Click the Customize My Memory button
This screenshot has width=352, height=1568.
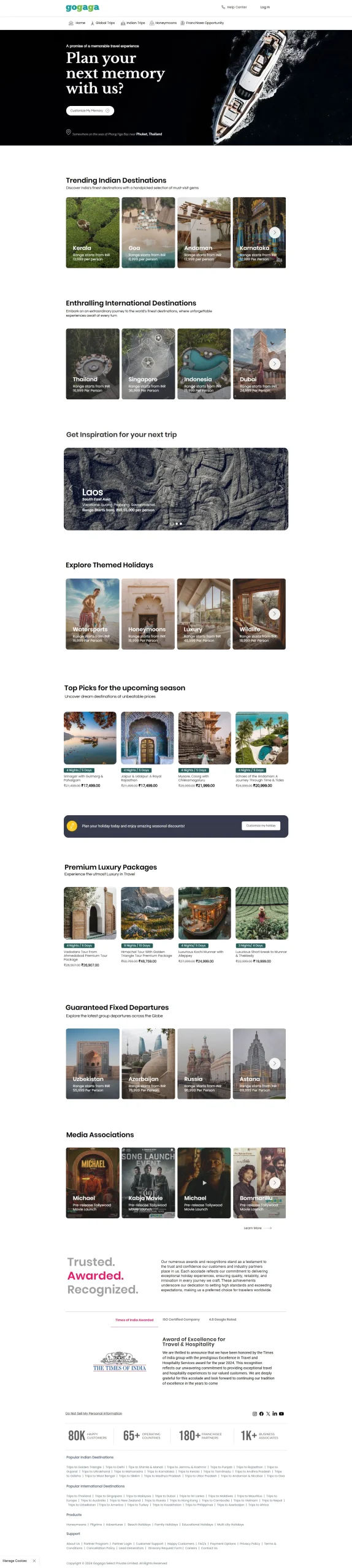pyautogui.click(x=90, y=111)
